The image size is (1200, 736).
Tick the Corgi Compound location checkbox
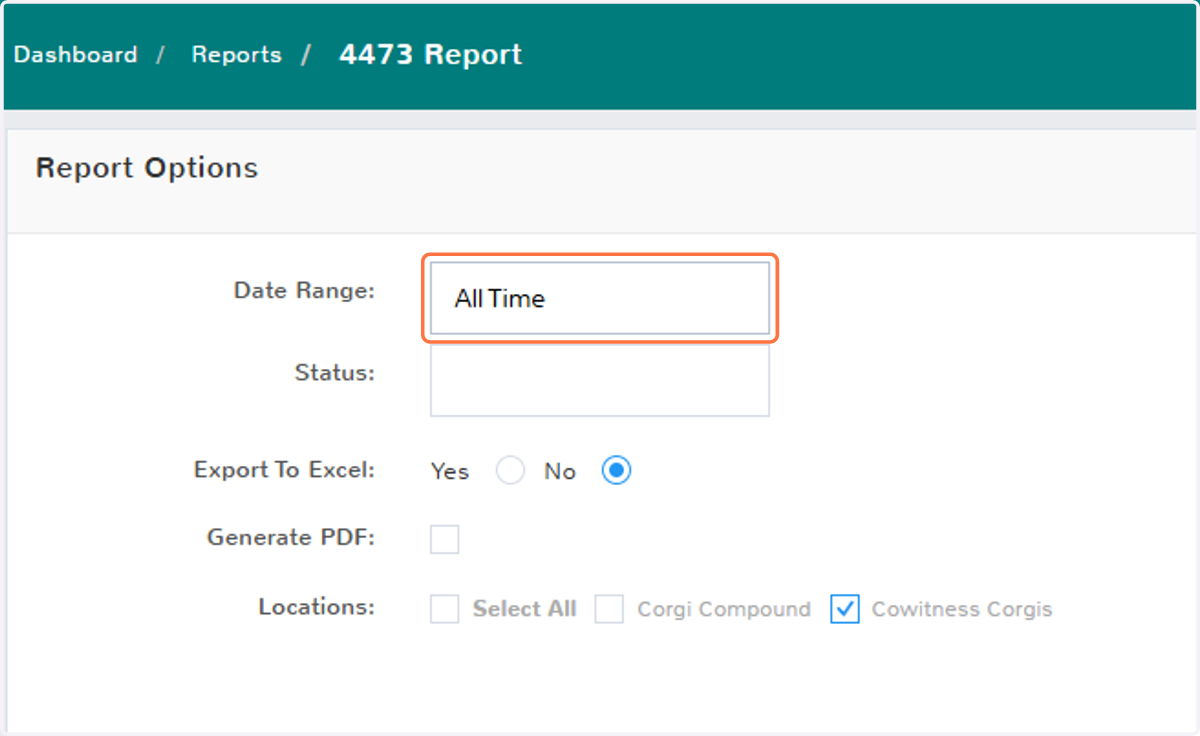[609, 609]
